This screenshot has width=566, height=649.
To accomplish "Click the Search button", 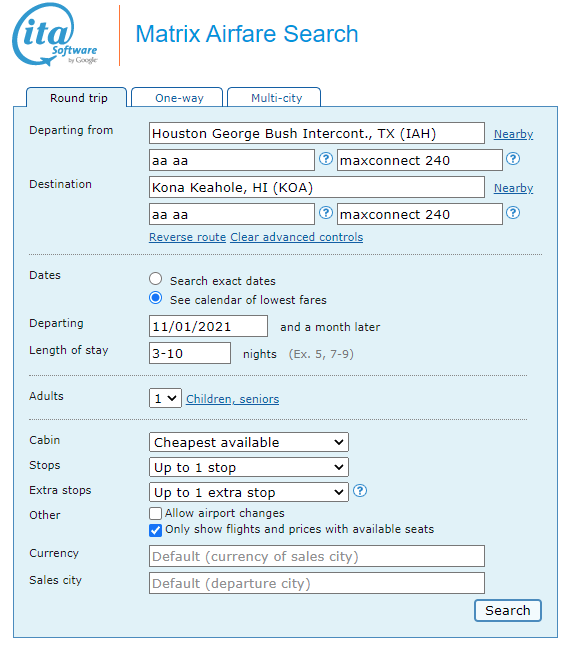I will click(x=508, y=611).
